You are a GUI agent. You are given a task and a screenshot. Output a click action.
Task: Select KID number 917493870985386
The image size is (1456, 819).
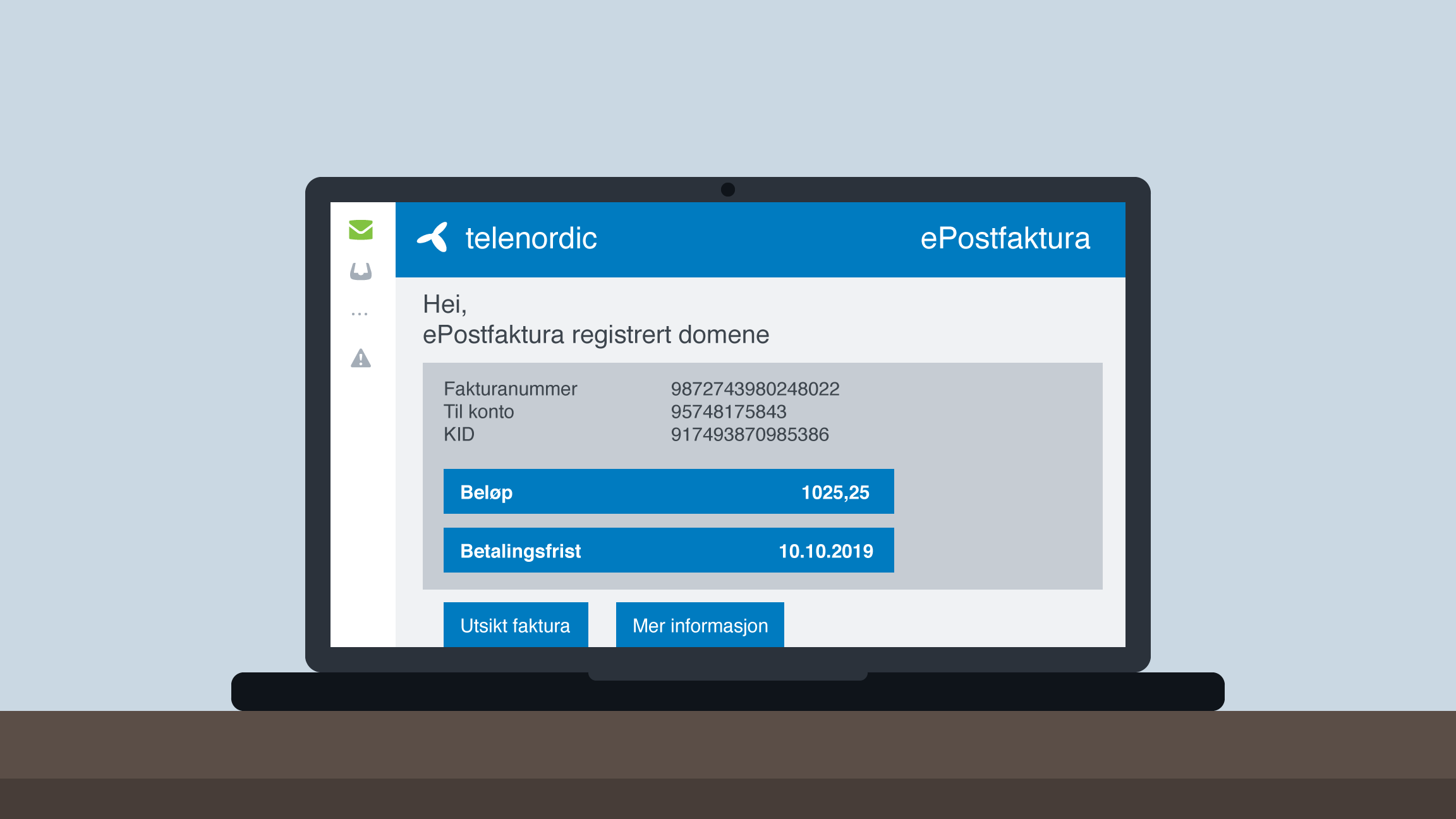[749, 434]
